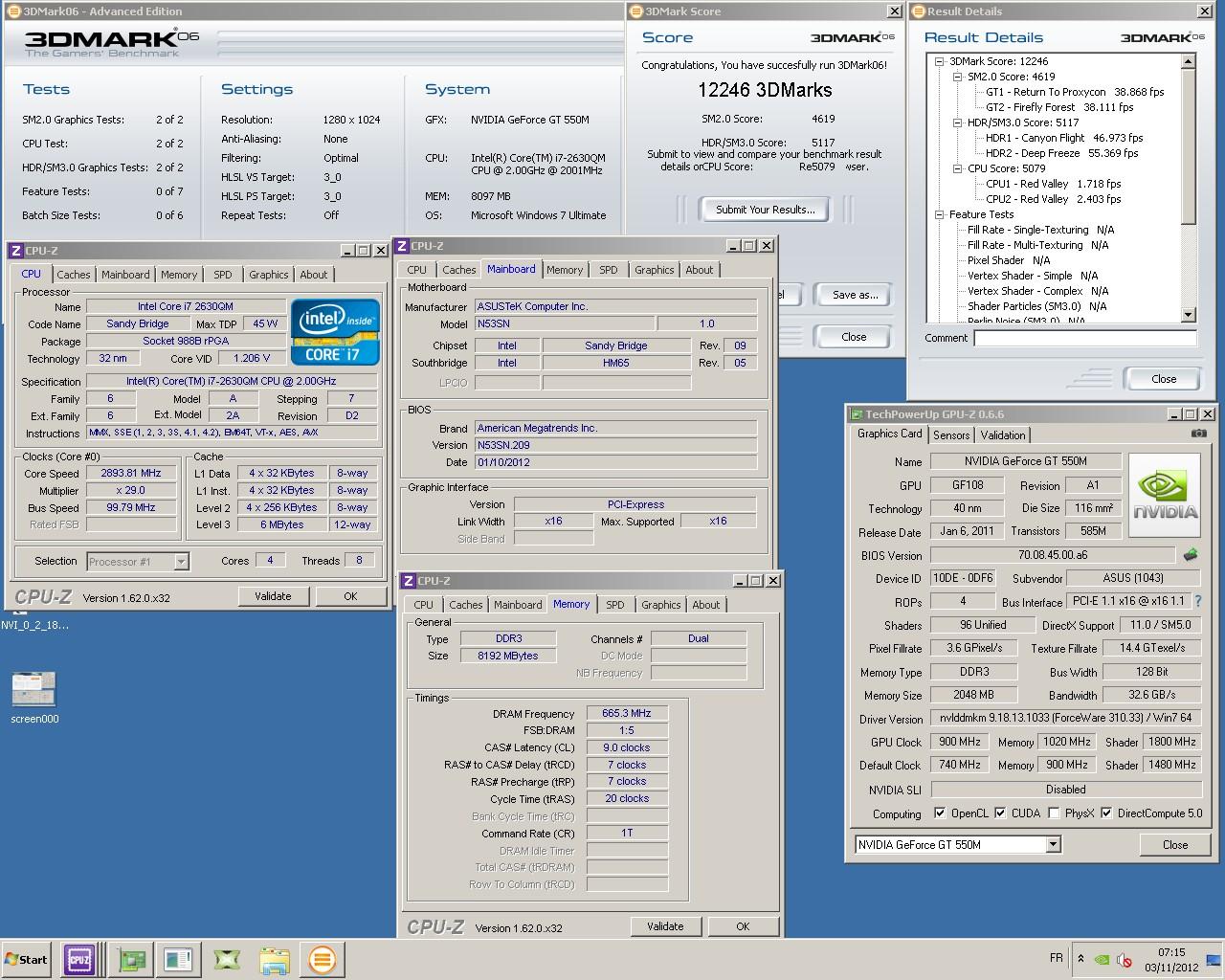Image resolution: width=1225 pixels, height=980 pixels.
Task: Show hidden system tray icons arrow
Action: pyautogui.click(x=1080, y=959)
